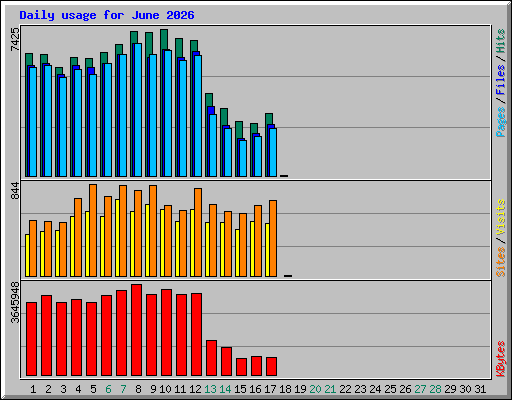Click day 26 on the x-axis
The width and height of the screenshot is (512, 400).
click(405, 389)
